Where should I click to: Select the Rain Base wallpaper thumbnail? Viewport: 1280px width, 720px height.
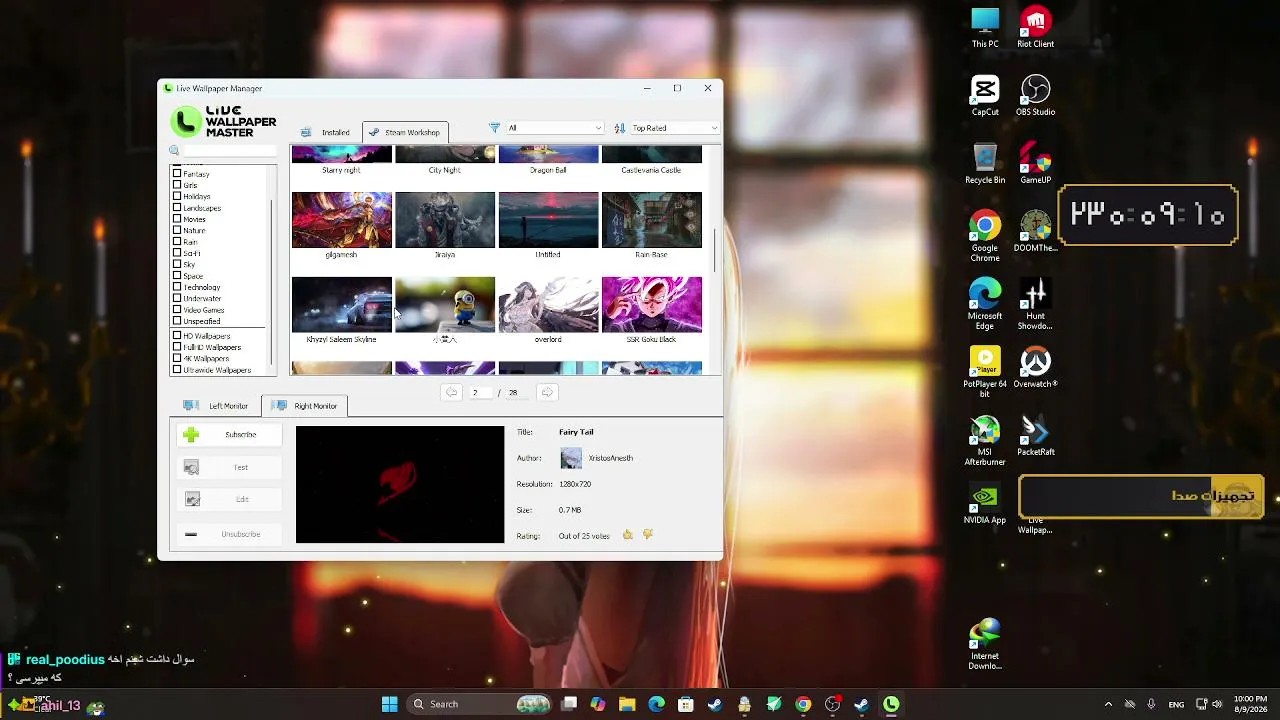tap(651, 220)
